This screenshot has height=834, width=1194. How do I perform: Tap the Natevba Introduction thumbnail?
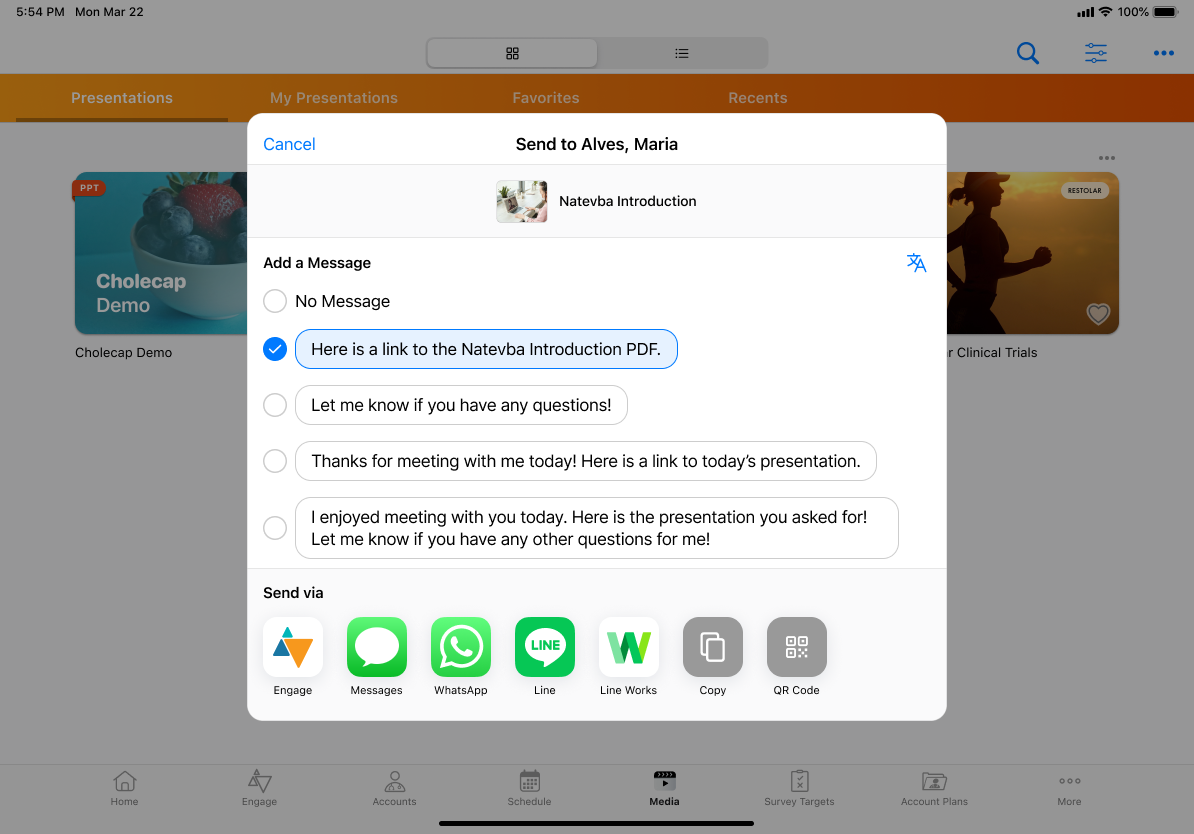(522, 201)
